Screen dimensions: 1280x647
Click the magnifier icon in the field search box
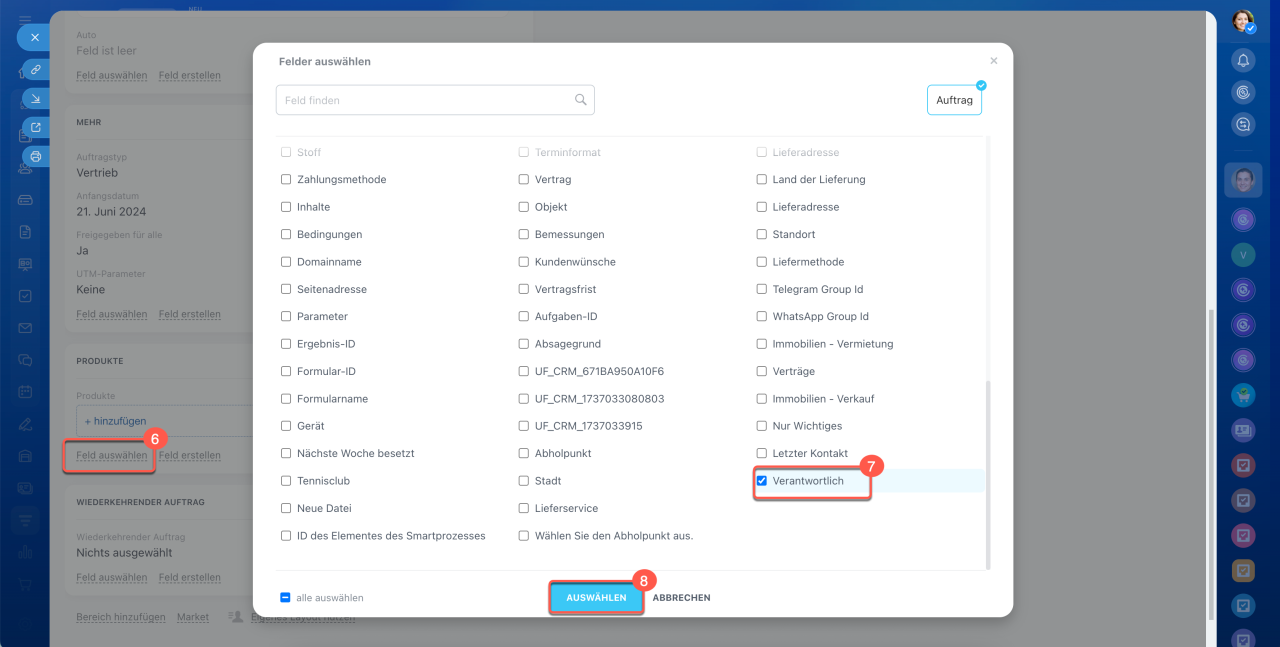580,100
